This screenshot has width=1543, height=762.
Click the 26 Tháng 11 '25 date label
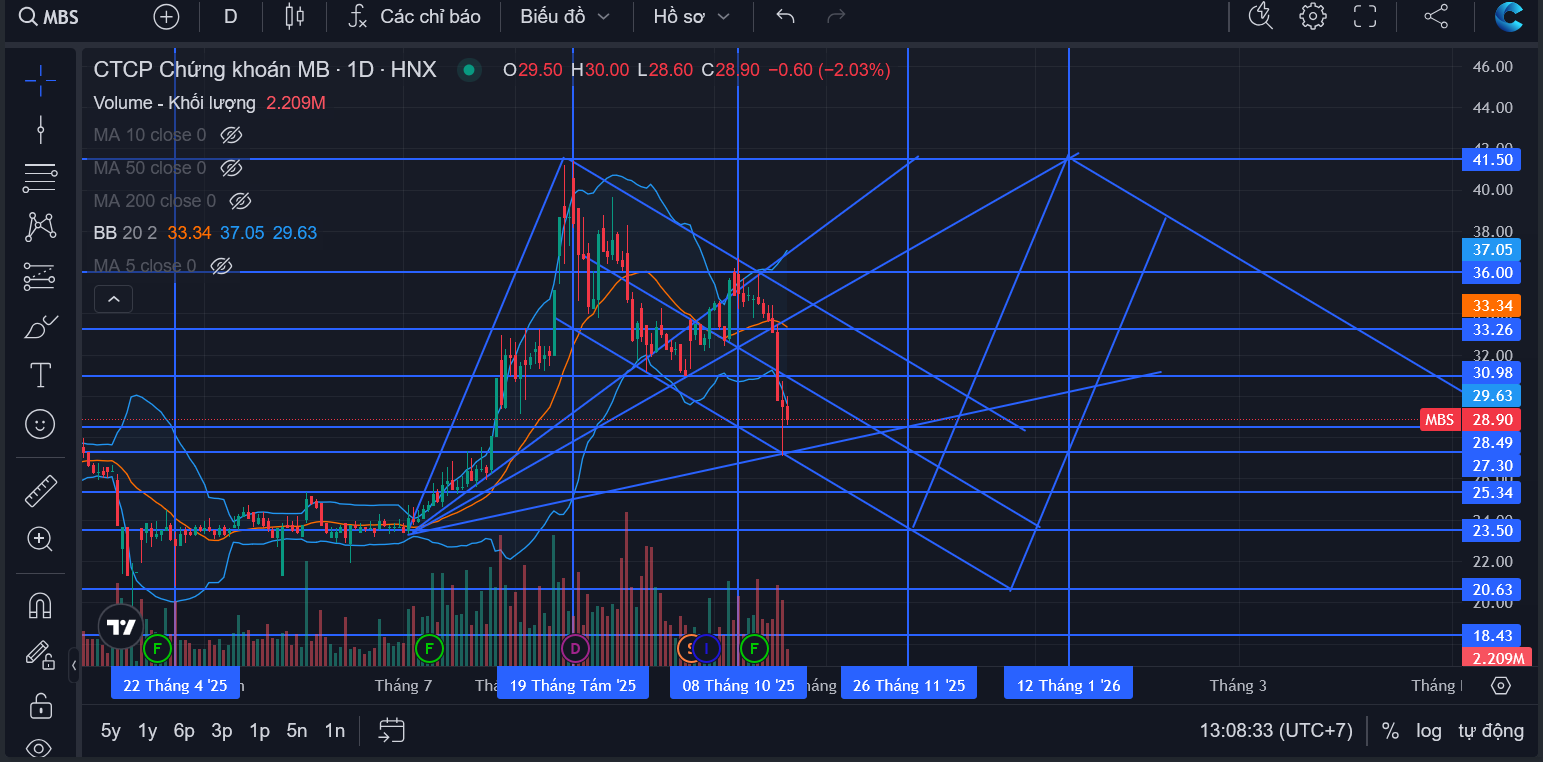pyautogui.click(x=909, y=685)
